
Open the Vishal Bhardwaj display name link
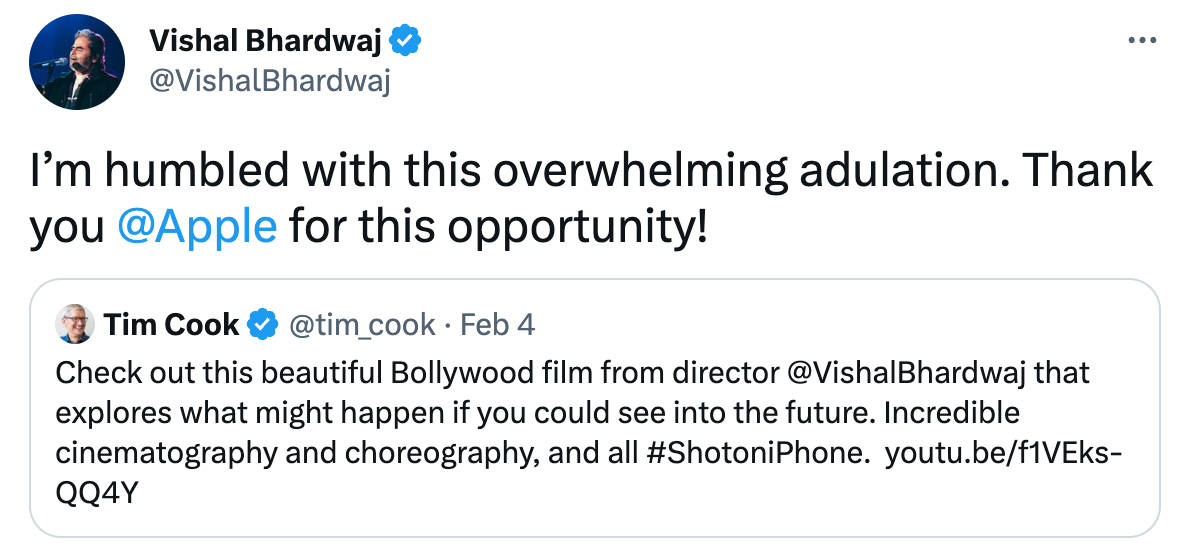pos(267,41)
